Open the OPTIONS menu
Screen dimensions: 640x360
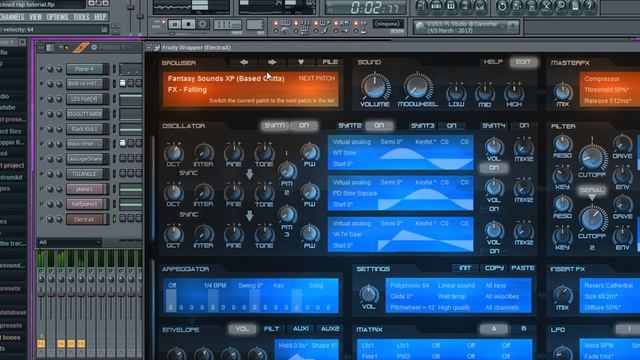(x=57, y=17)
